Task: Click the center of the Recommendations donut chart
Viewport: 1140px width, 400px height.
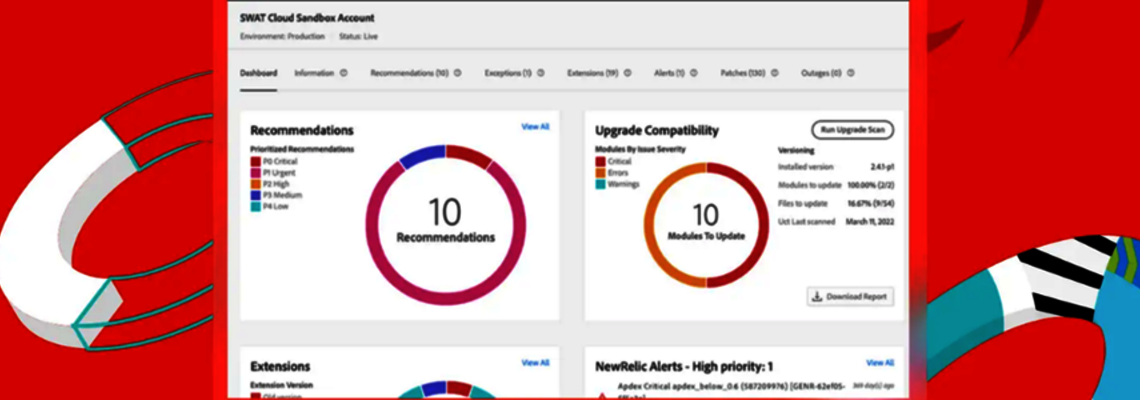Action: pyautogui.click(x=445, y=221)
